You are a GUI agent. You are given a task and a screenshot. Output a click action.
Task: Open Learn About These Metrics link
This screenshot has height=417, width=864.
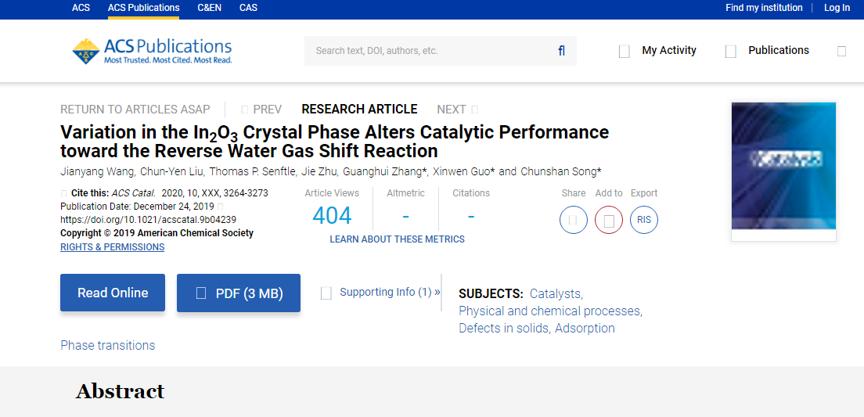[x=397, y=239]
